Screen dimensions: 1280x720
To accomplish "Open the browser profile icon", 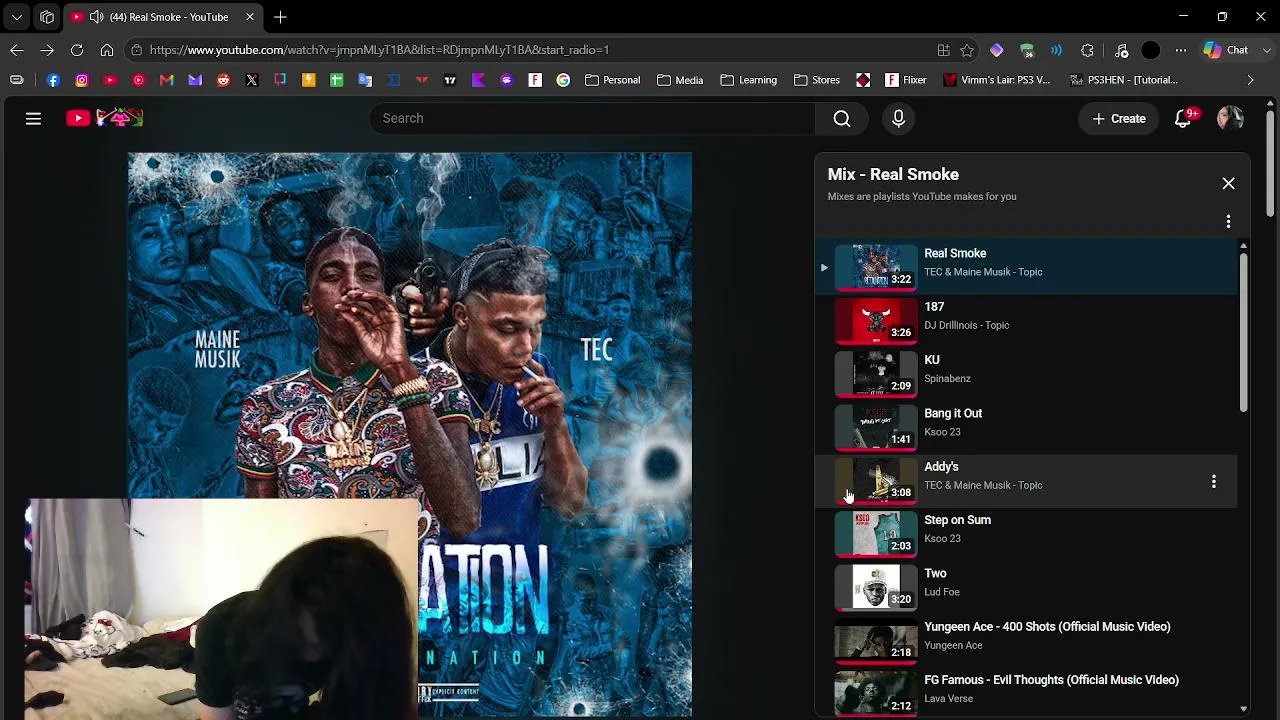I will [x=1151, y=50].
